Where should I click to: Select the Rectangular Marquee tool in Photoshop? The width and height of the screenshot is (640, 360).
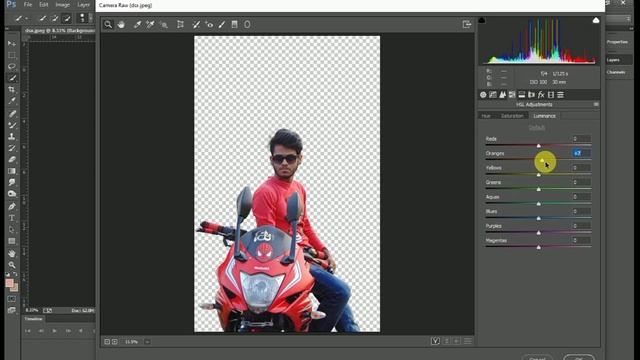click(12, 55)
